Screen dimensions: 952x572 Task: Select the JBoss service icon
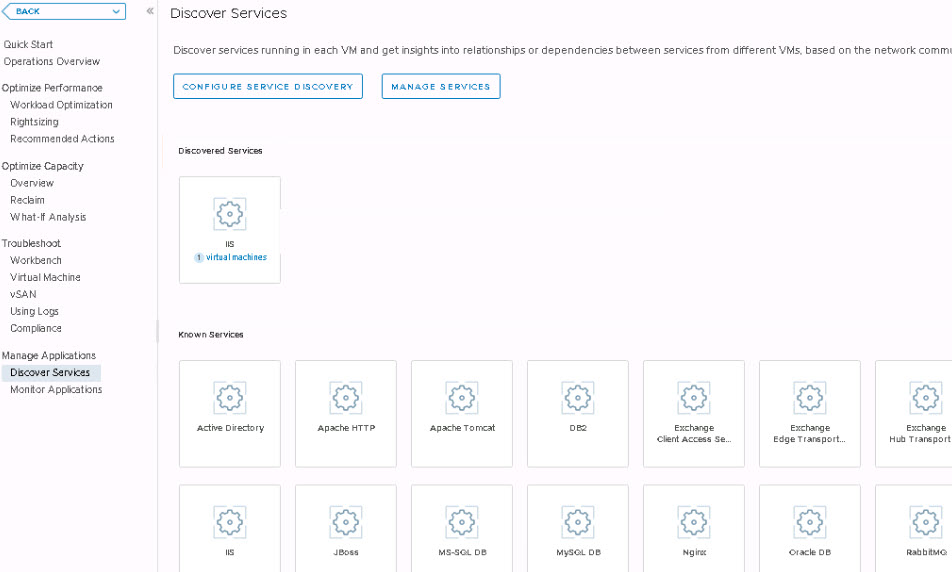[x=346, y=522]
